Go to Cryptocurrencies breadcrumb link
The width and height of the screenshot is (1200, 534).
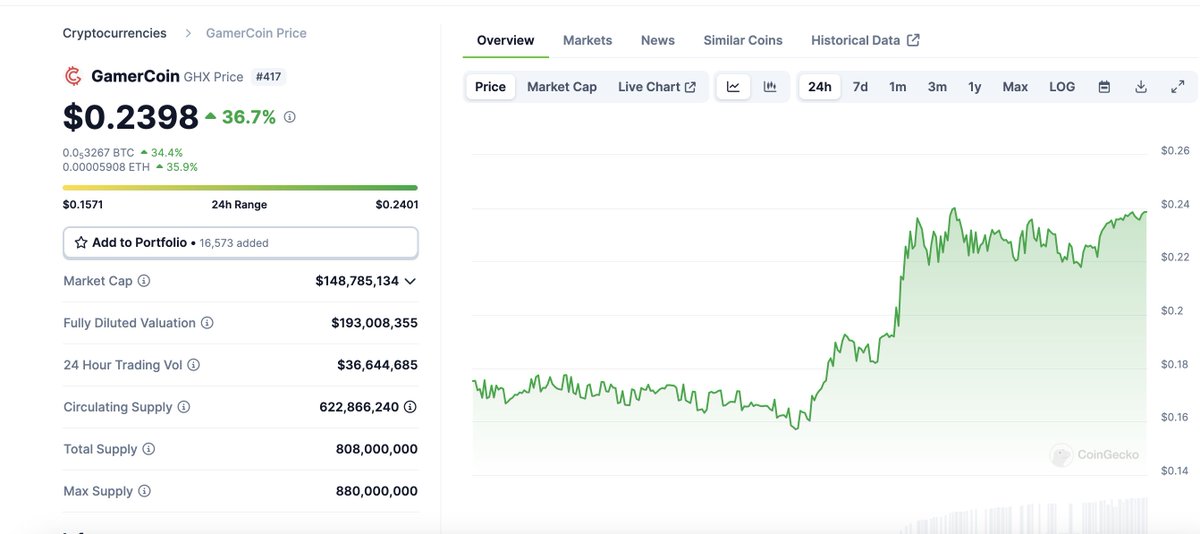[115, 33]
